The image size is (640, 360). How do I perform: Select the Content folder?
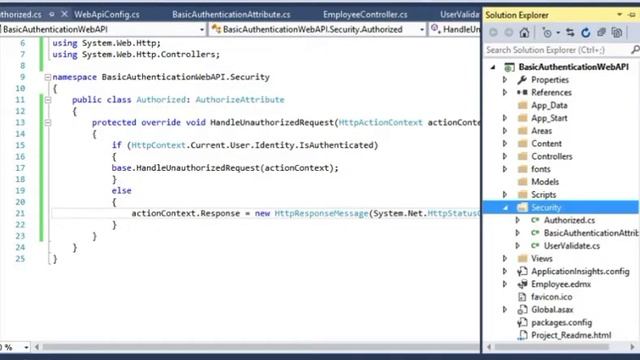click(546, 144)
